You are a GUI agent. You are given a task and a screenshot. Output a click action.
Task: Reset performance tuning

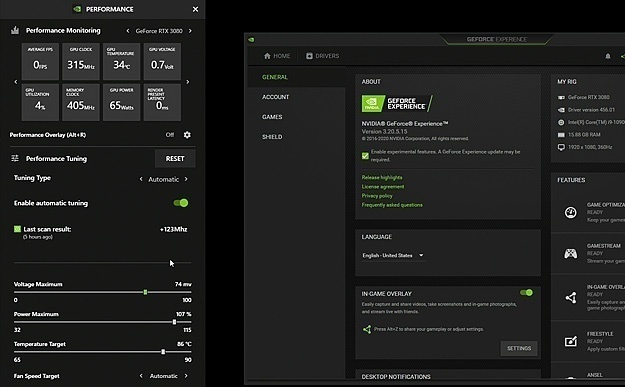click(x=175, y=159)
